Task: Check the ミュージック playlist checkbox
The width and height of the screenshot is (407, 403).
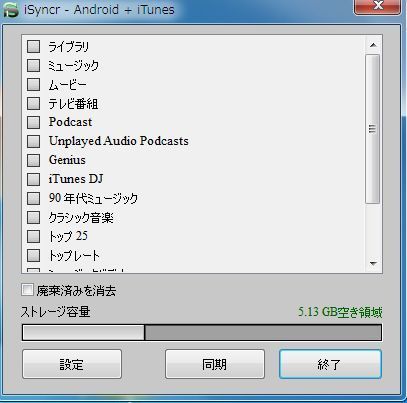Action: click(33, 66)
